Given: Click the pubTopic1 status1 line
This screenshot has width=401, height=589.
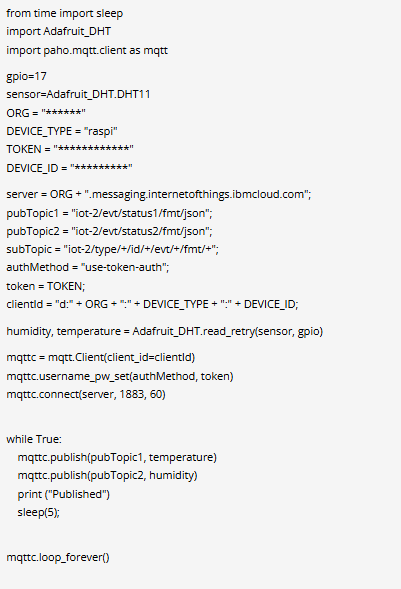Looking at the screenshot, I should point(109,213).
